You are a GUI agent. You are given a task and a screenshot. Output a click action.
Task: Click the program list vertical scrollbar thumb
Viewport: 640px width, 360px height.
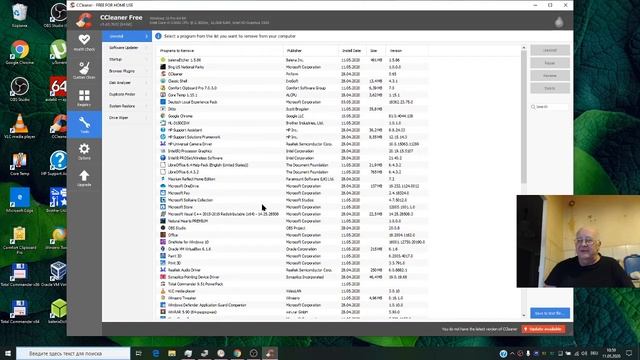[x=524, y=117]
